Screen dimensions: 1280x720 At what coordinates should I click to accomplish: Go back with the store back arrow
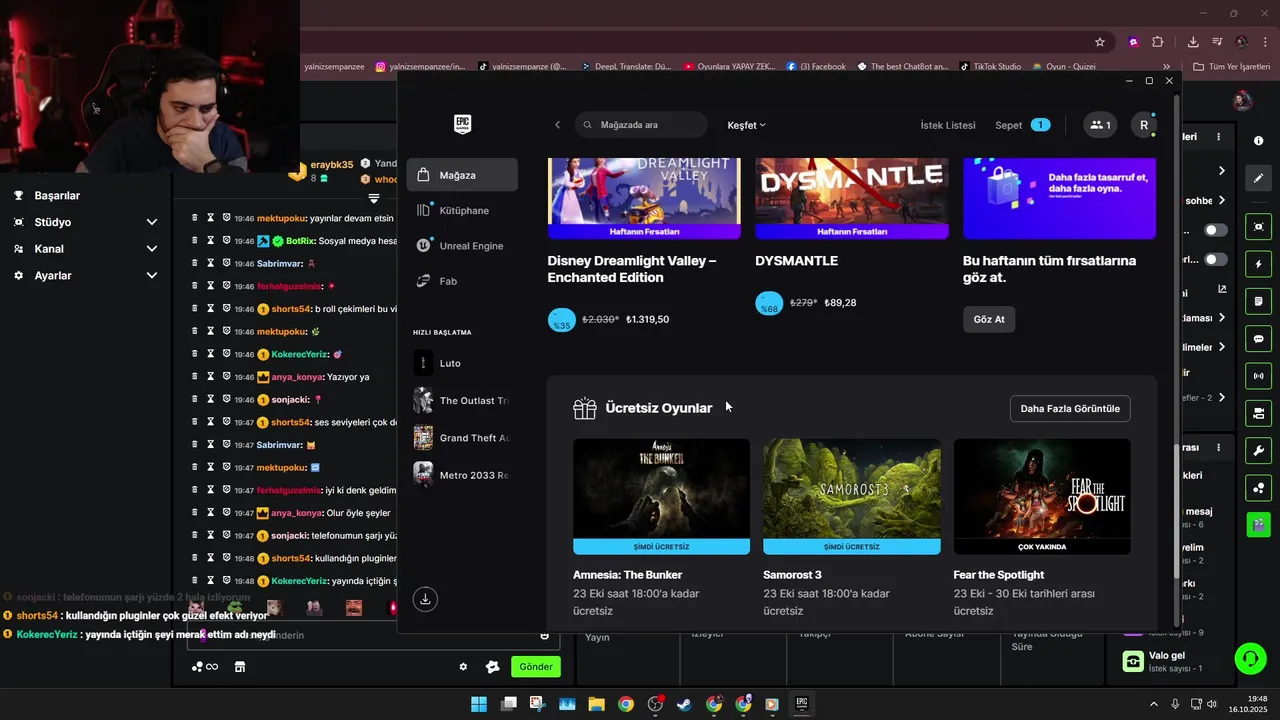[x=557, y=125]
